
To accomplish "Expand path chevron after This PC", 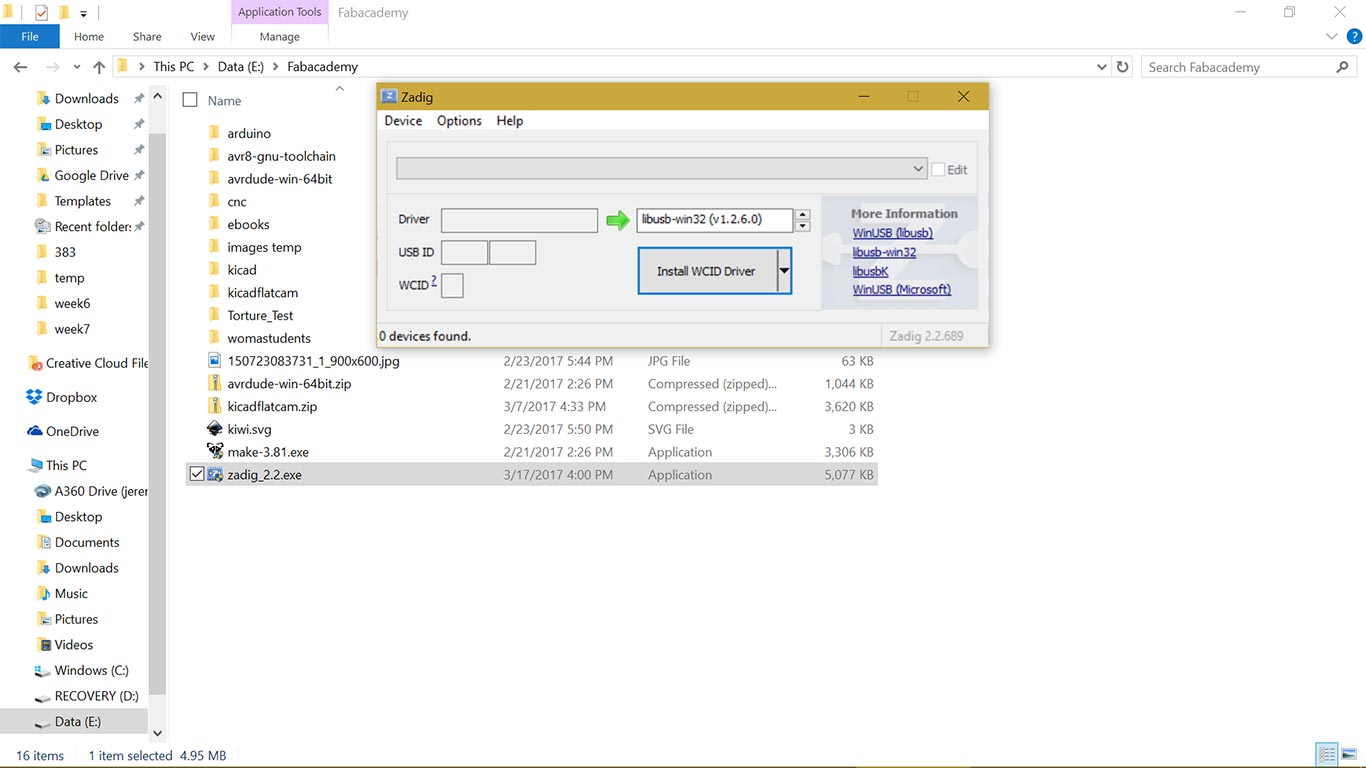I will pyautogui.click(x=207, y=67).
